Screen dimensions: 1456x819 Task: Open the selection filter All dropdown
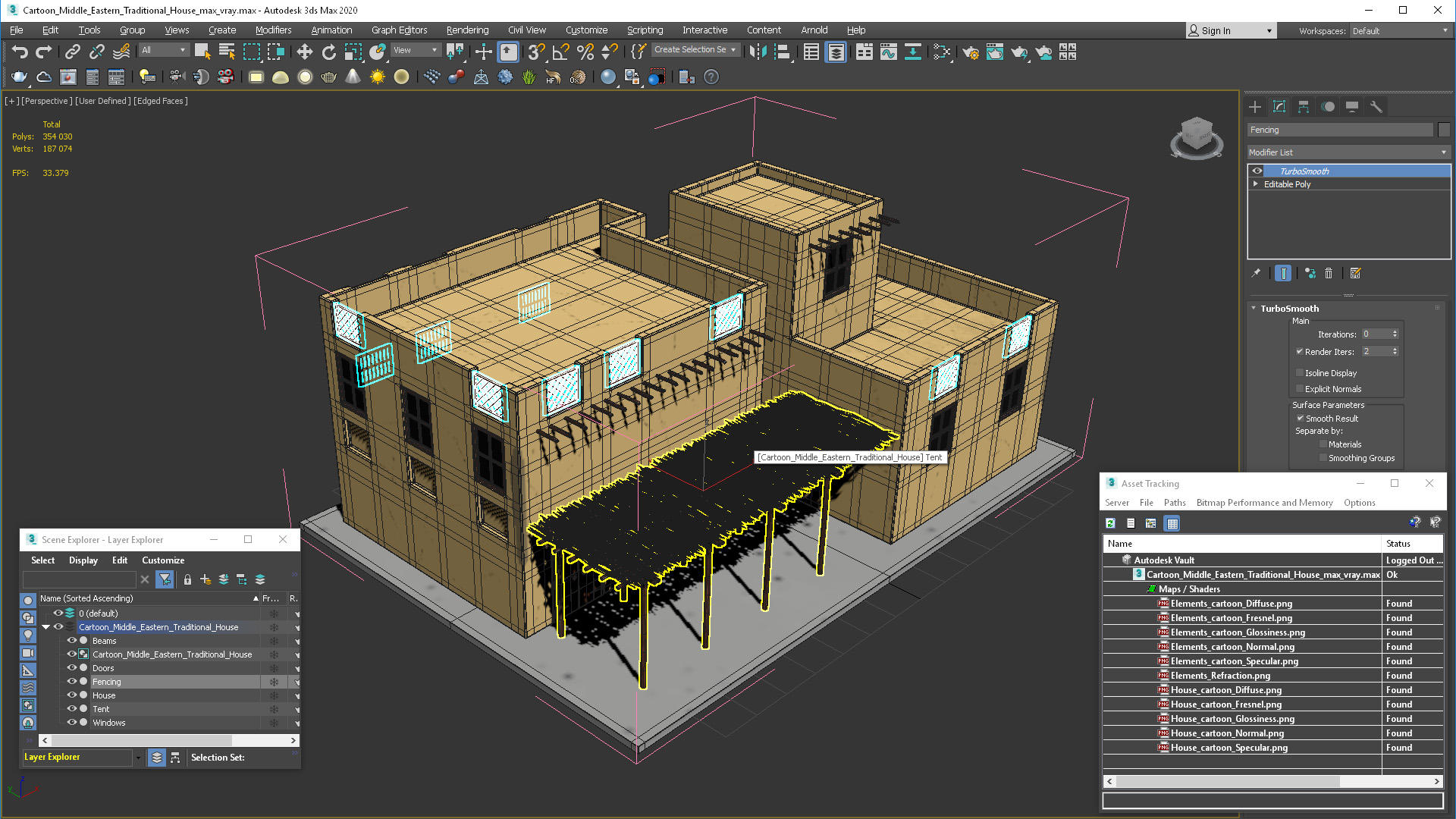click(164, 50)
